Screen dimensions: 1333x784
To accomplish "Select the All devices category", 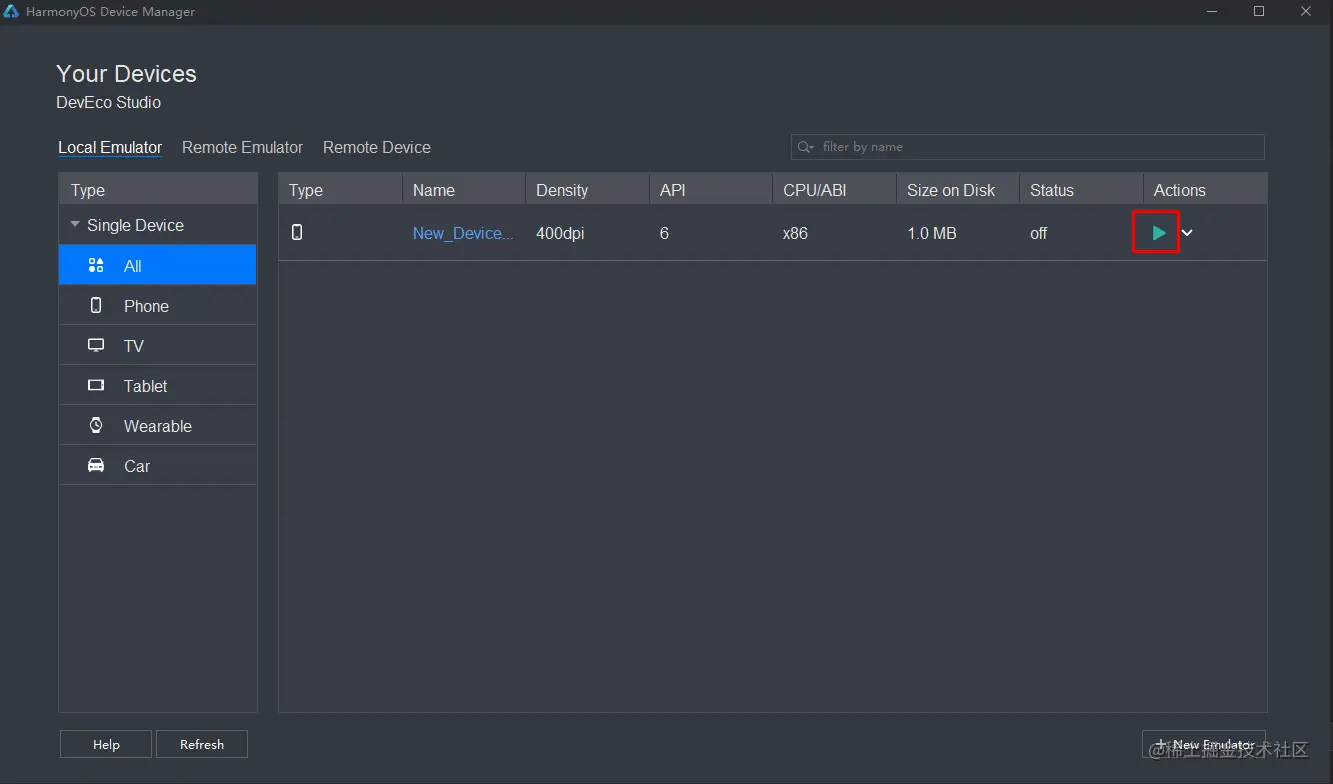I will tap(158, 265).
